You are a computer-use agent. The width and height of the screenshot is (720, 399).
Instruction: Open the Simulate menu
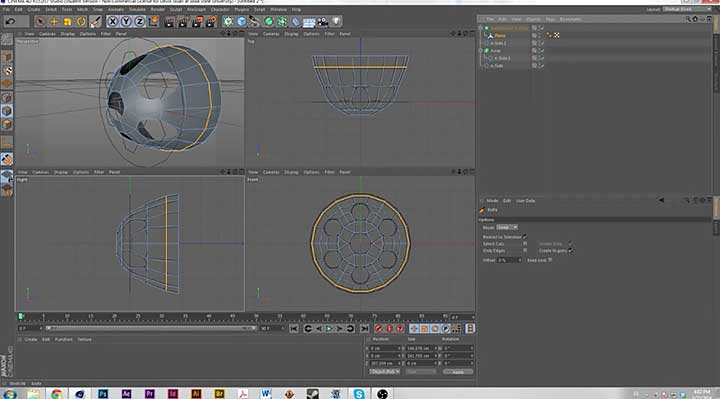[137, 9]
